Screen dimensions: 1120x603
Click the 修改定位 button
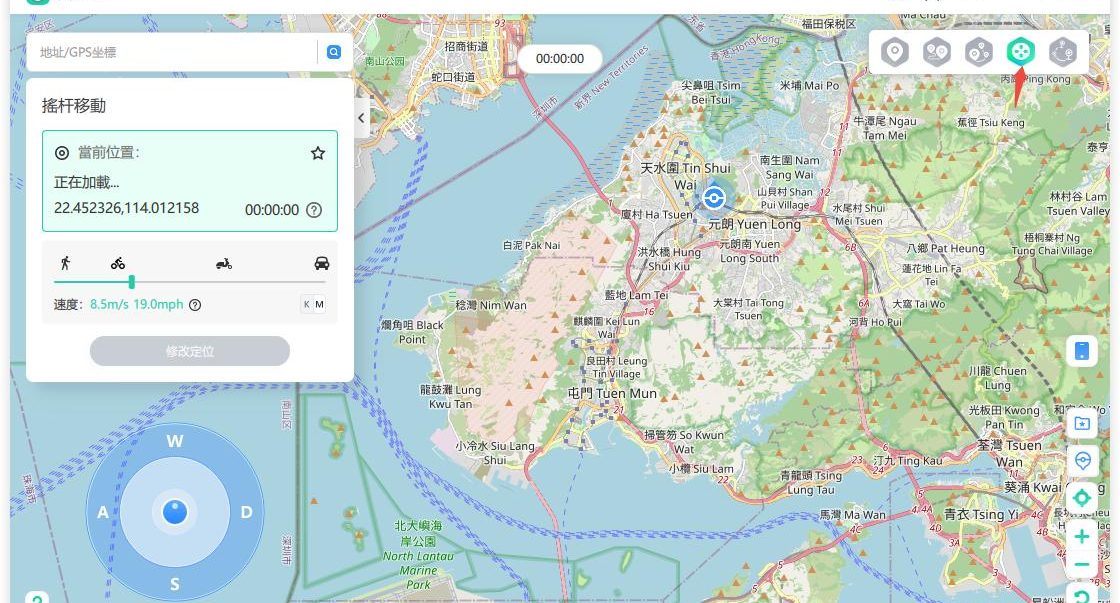point(190,351)
